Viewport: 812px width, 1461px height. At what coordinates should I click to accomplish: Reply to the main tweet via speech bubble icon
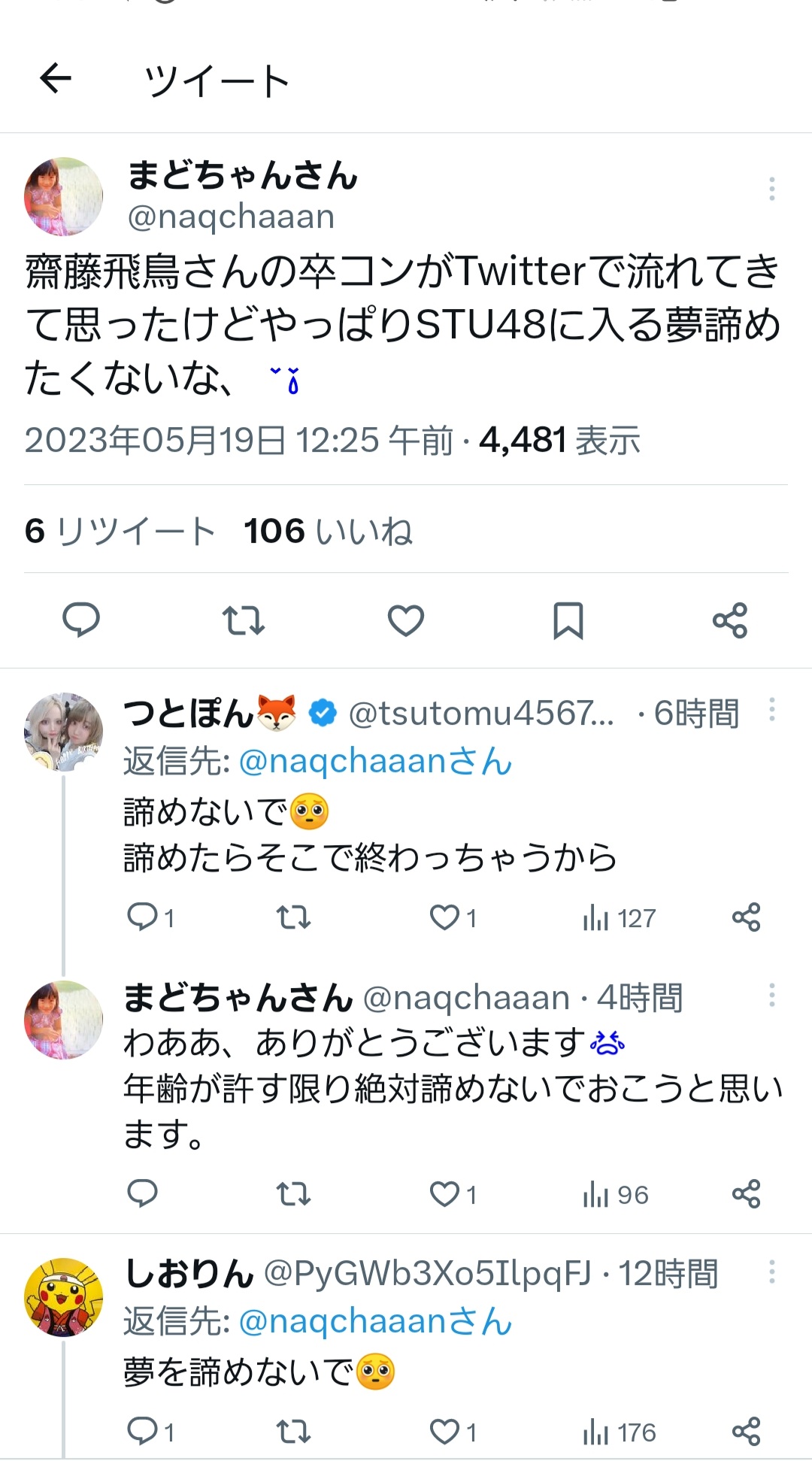point(81,620)
